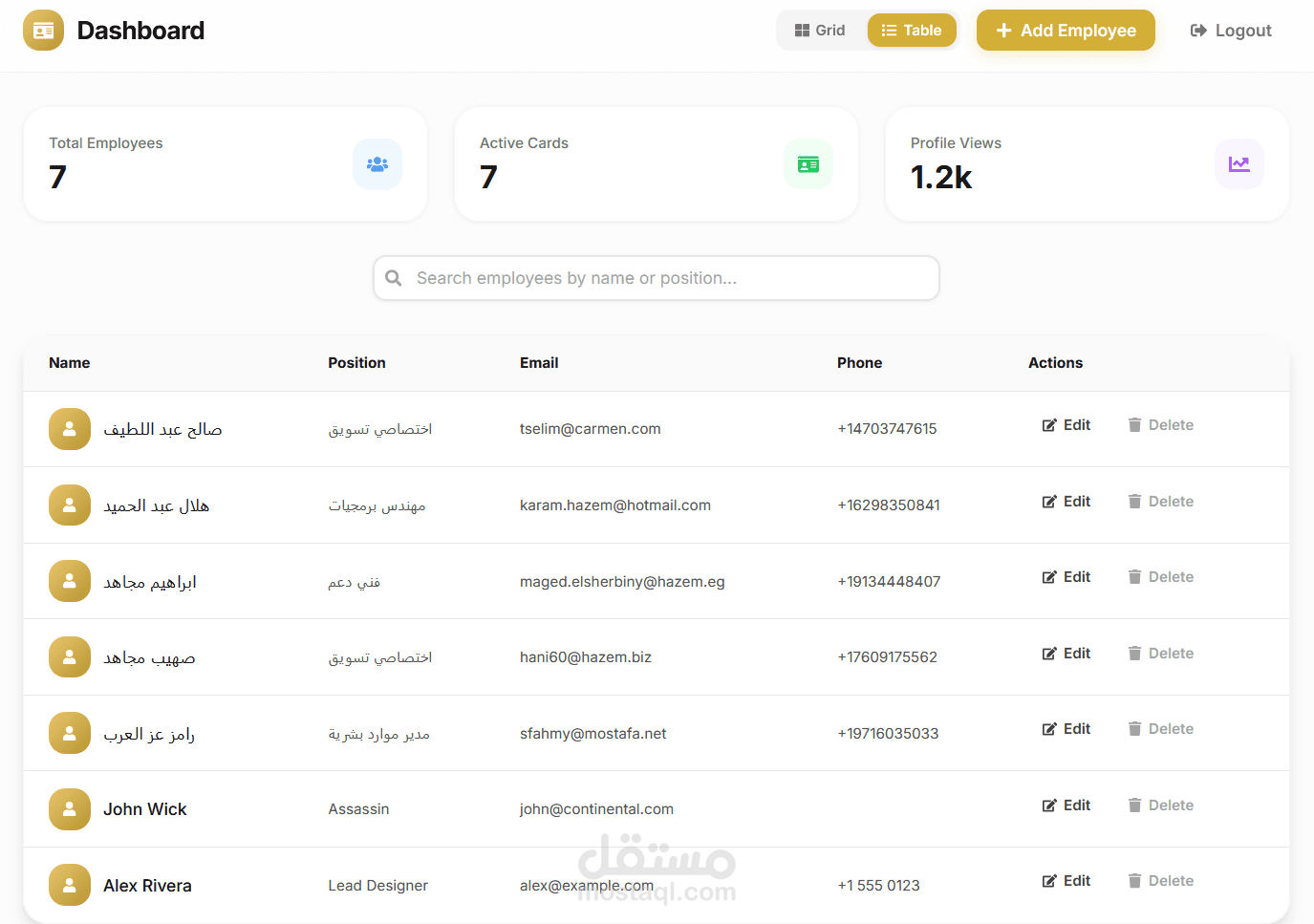This screenshot has width=1314, height=924.
Task: Click avatar icon for sfahmy@mostafa.net row
Action: 70,733
